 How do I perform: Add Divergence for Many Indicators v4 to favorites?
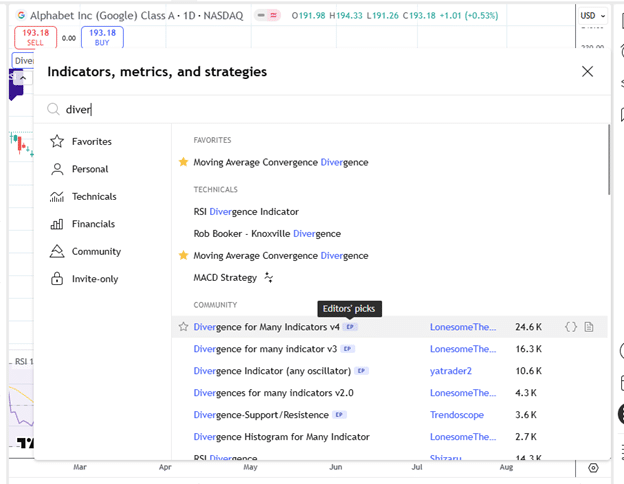coord(183,327)
